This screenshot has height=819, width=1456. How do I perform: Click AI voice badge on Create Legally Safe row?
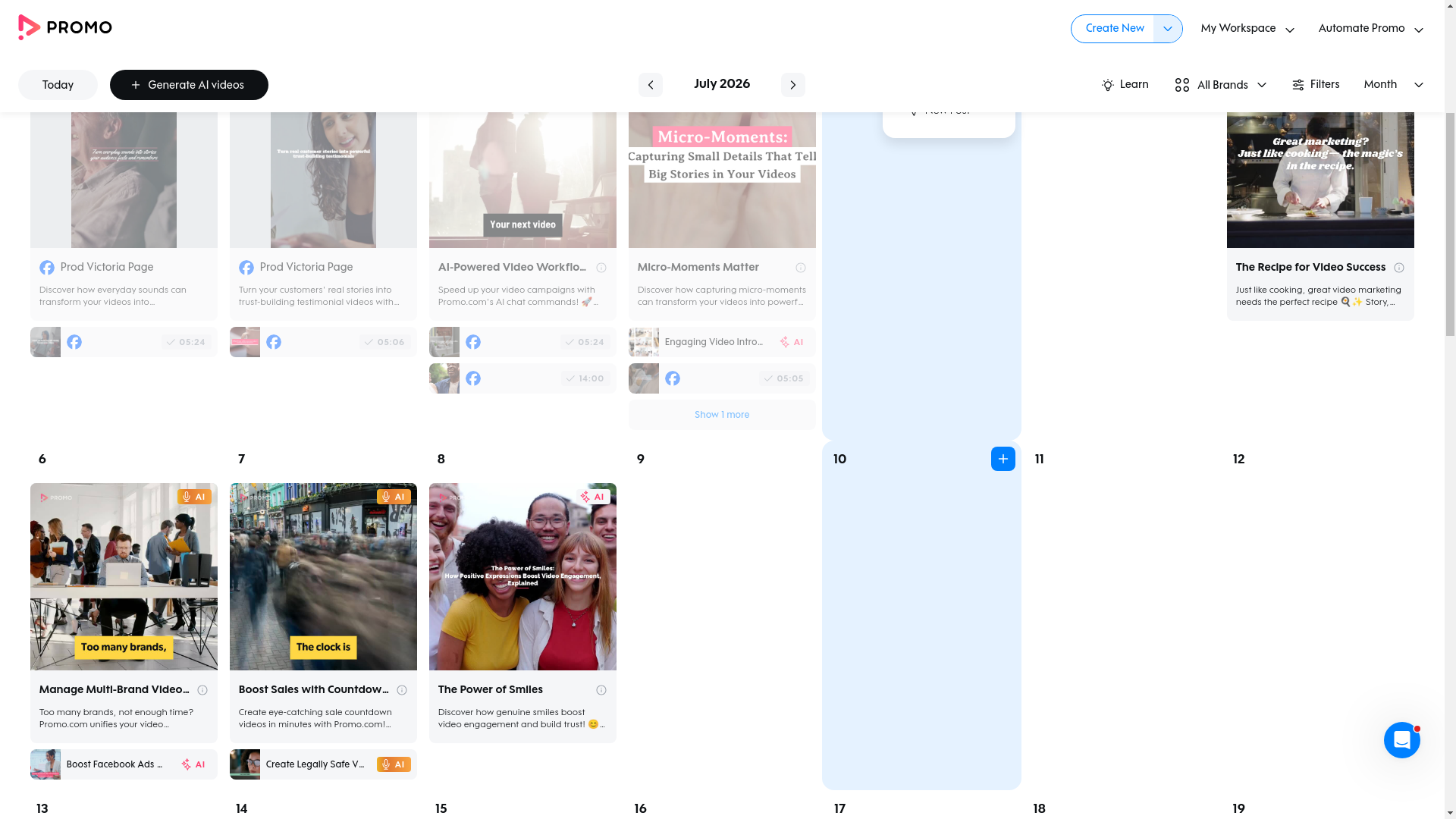click(394, 764)
